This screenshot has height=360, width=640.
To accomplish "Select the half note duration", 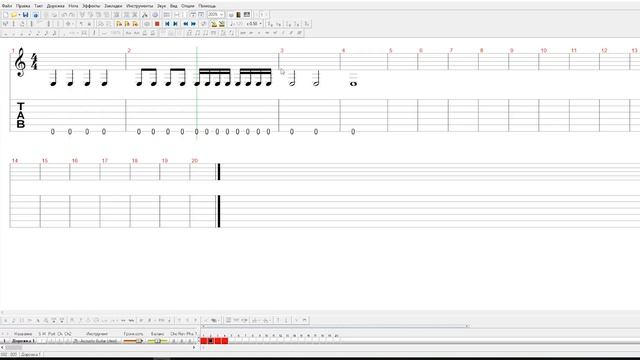I will tap(13, 33).
